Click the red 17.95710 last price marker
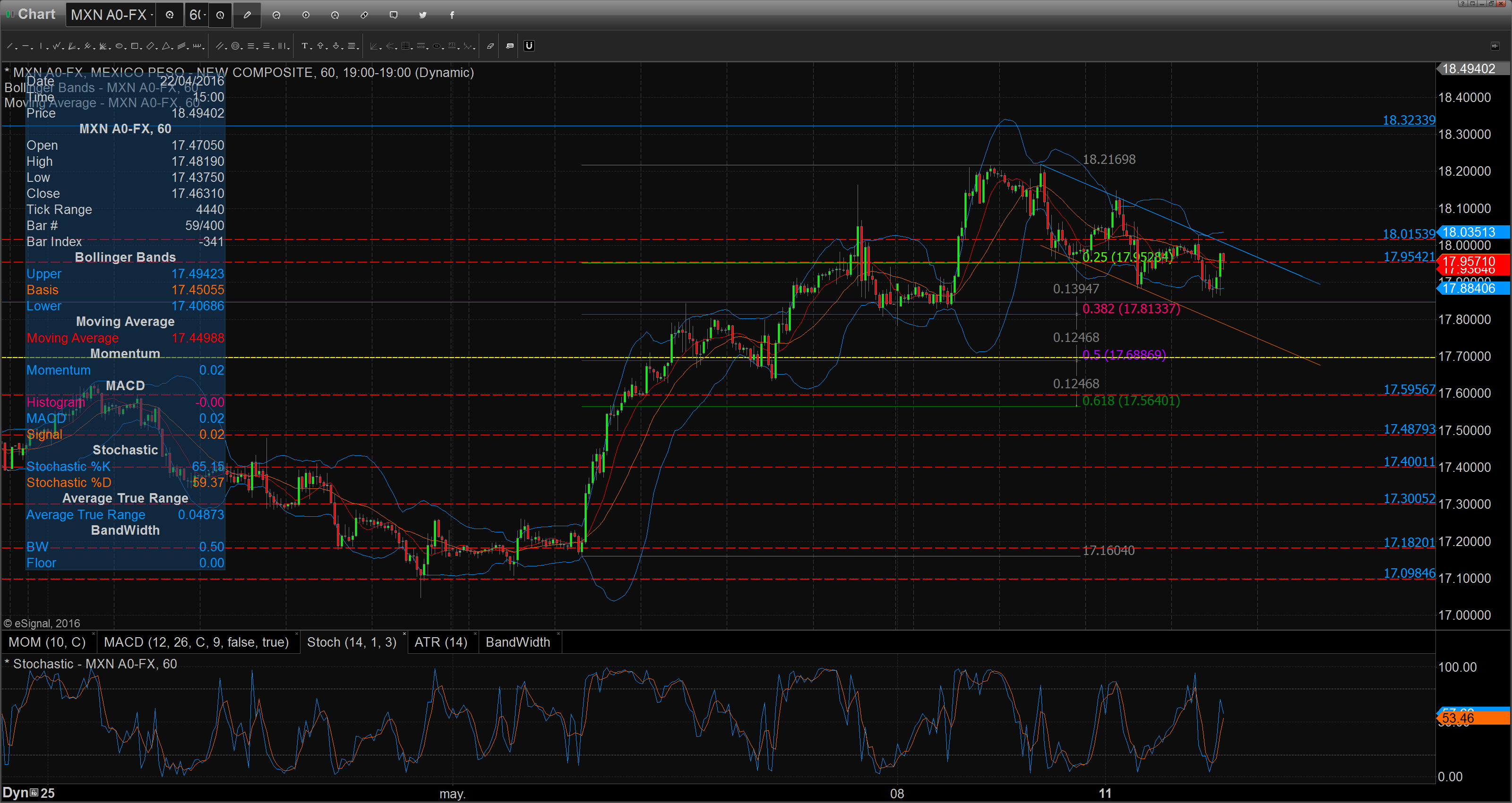1512x803 pixels. tap(1473, 261)
